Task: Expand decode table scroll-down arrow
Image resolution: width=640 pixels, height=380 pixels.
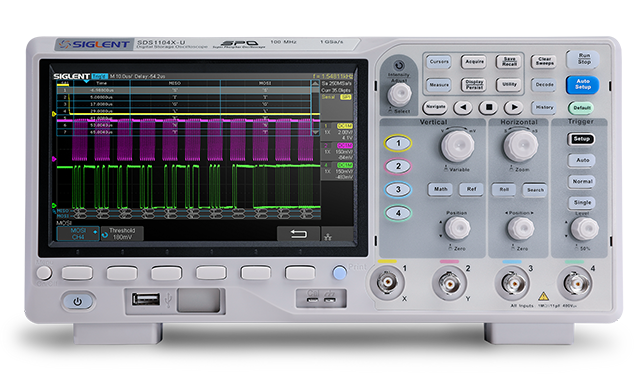Action: 315,132
